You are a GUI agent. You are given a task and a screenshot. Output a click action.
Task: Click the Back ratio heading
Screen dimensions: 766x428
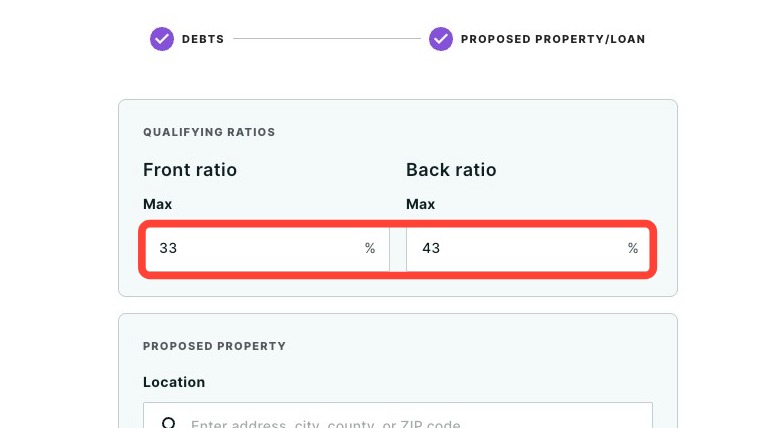pyautogui.click(x=451, y=170)
